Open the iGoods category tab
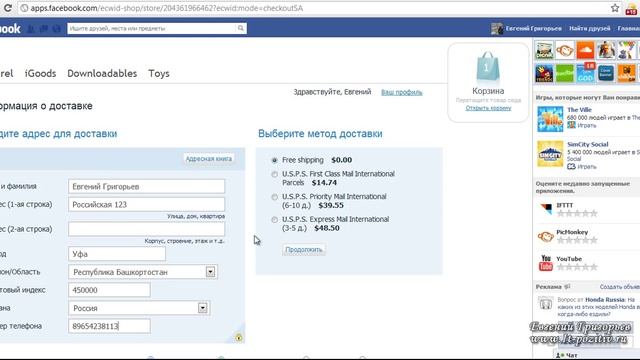Image resolution: width=640 pixels, height=360 pixels. click(40, 73)
